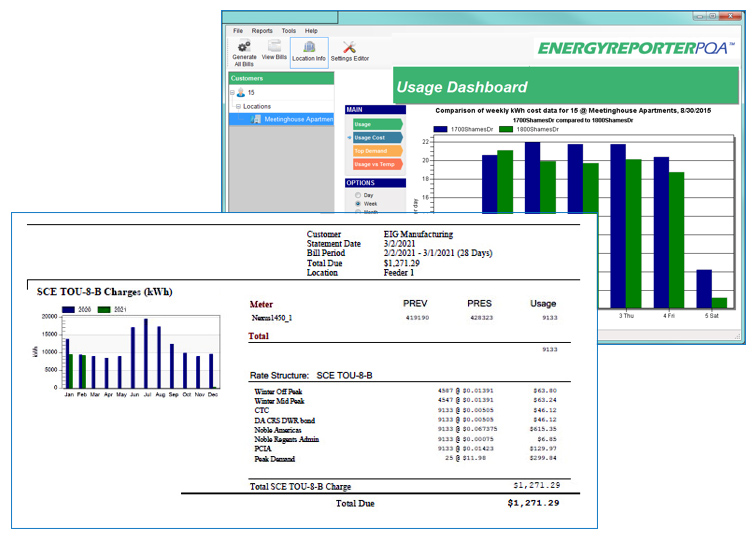
Task: Click the PREV column header
Action: pyautogui.click(x=415, y=303)
